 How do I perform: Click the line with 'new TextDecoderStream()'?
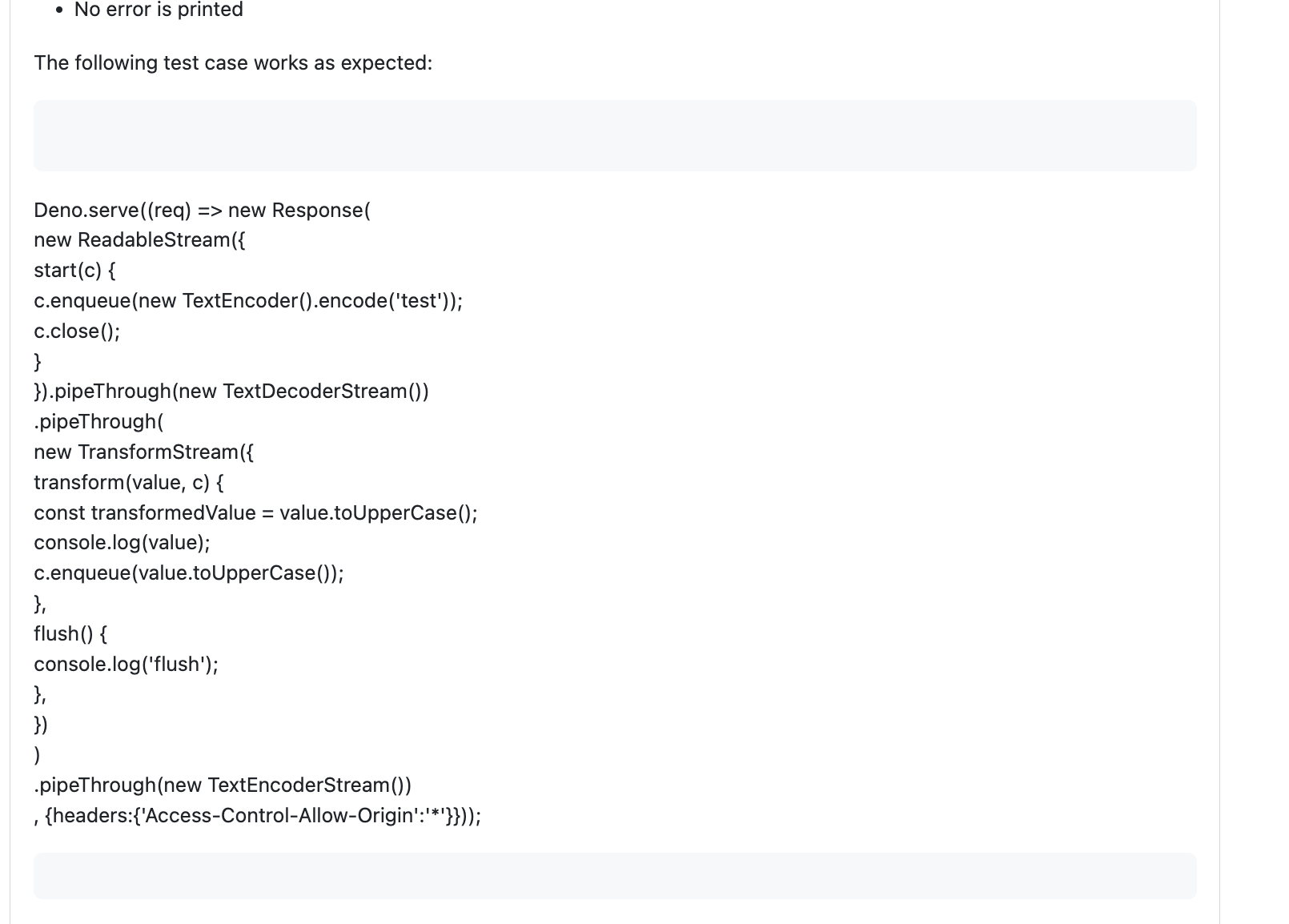231,392
